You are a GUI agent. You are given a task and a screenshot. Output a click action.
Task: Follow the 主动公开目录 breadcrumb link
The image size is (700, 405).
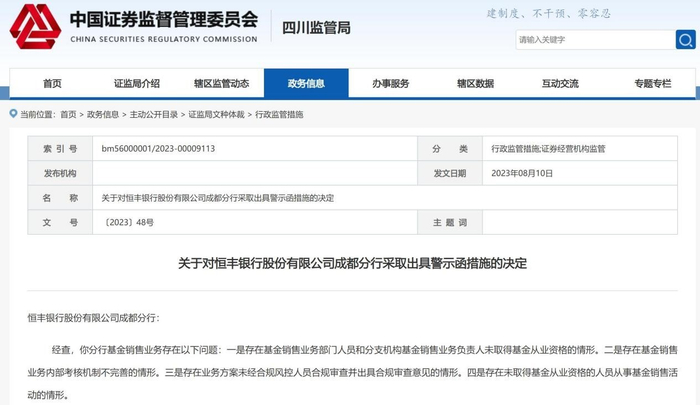pyautogui.click(x=154, y=115)
